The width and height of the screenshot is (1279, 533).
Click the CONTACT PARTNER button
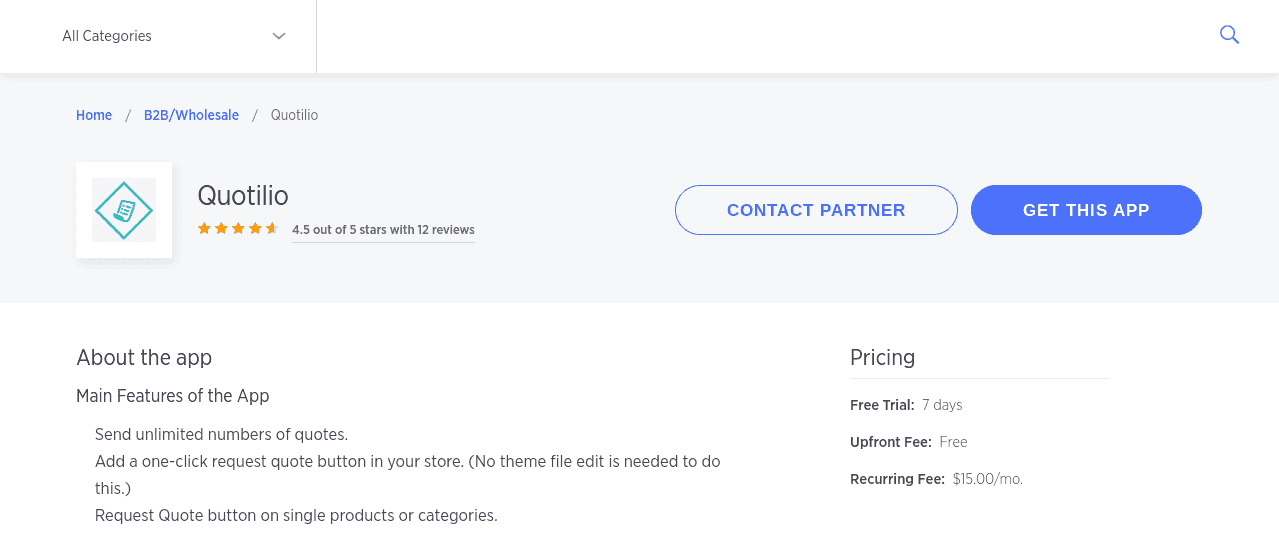(x=816, y=210)
